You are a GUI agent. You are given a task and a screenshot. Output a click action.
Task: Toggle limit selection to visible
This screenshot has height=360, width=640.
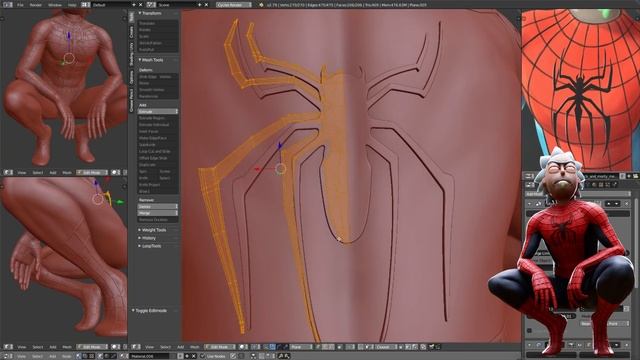(x=339, y=347)
